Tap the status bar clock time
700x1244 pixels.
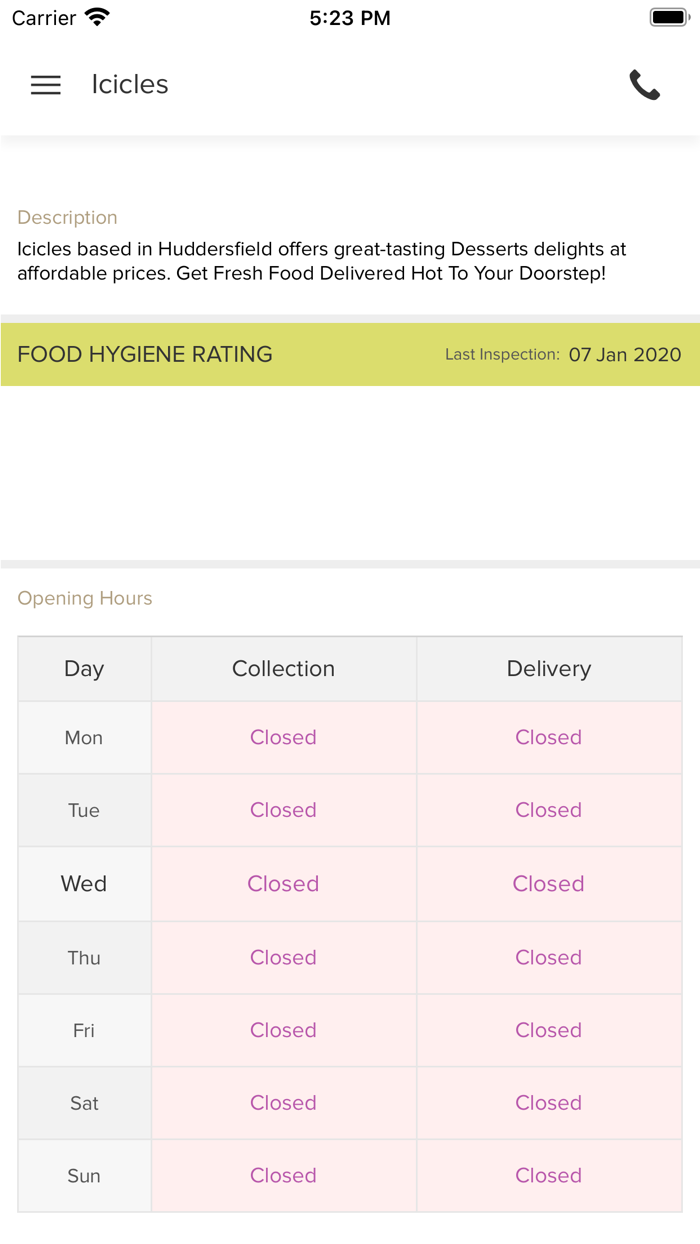coord(350,17)
